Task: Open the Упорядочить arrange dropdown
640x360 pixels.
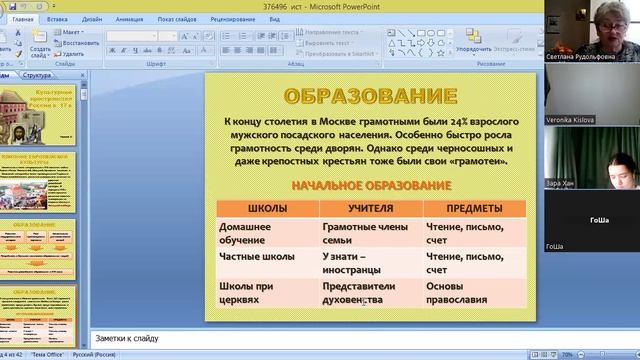Action: click(x=473, y=41)
